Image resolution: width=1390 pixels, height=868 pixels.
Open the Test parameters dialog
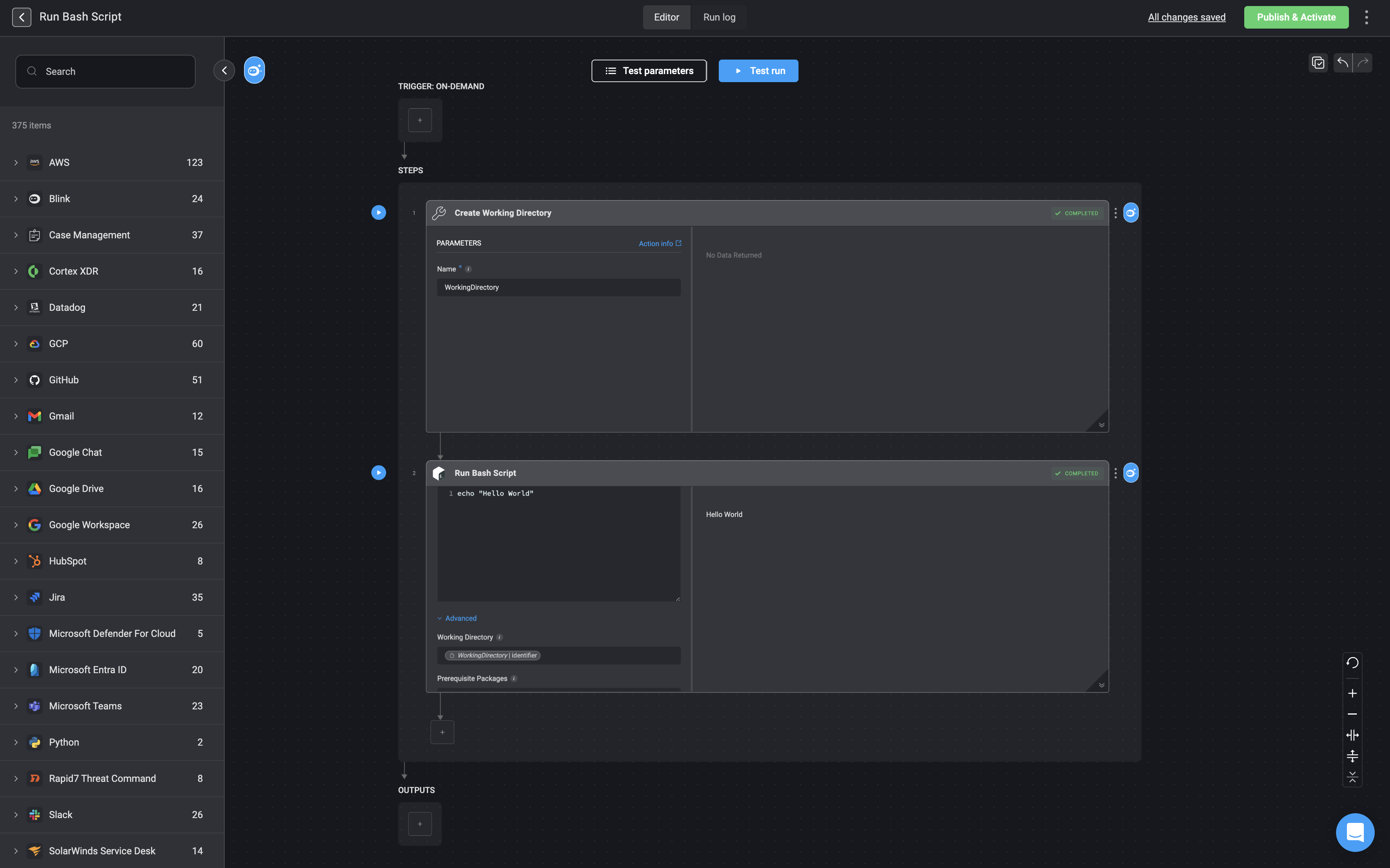coord(649,70)
